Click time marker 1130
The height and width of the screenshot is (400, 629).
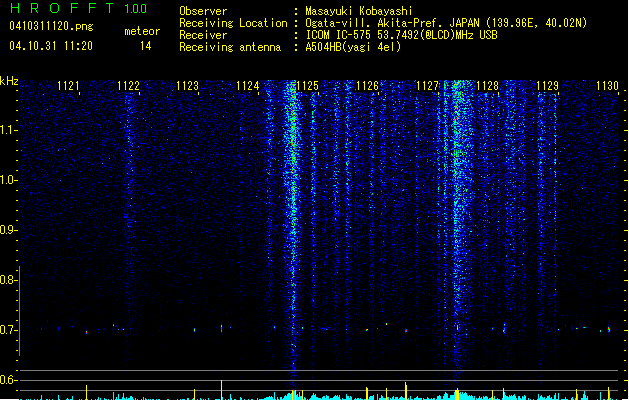tap(607, 86)
